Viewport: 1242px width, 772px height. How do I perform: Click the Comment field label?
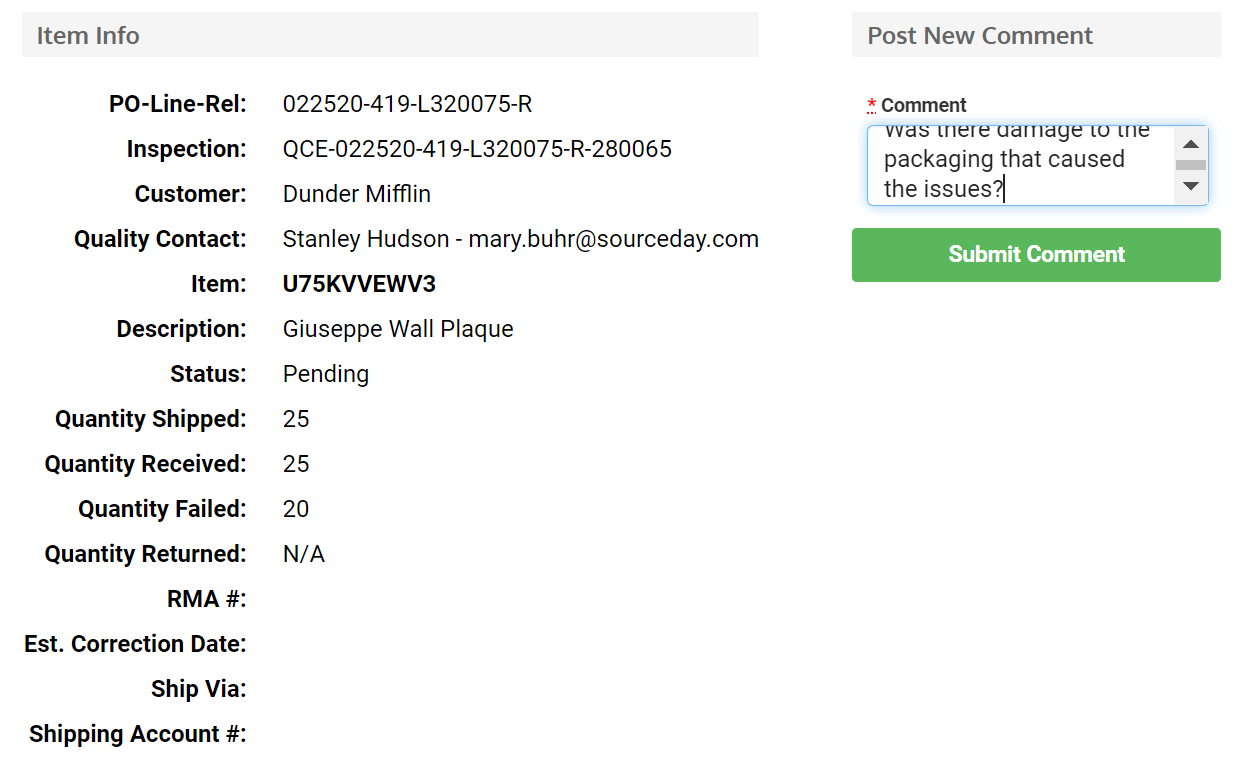(923, 105)
